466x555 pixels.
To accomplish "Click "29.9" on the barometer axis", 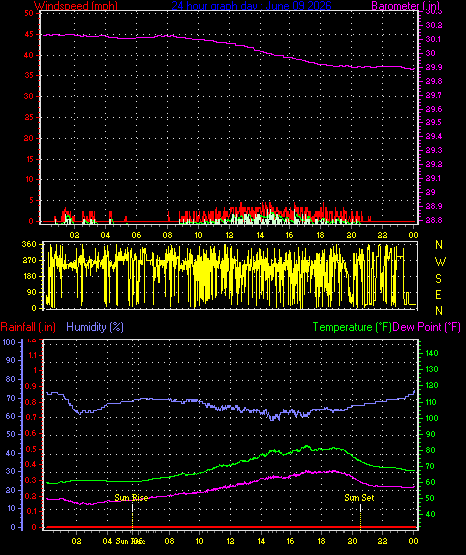I will [434, 67].
